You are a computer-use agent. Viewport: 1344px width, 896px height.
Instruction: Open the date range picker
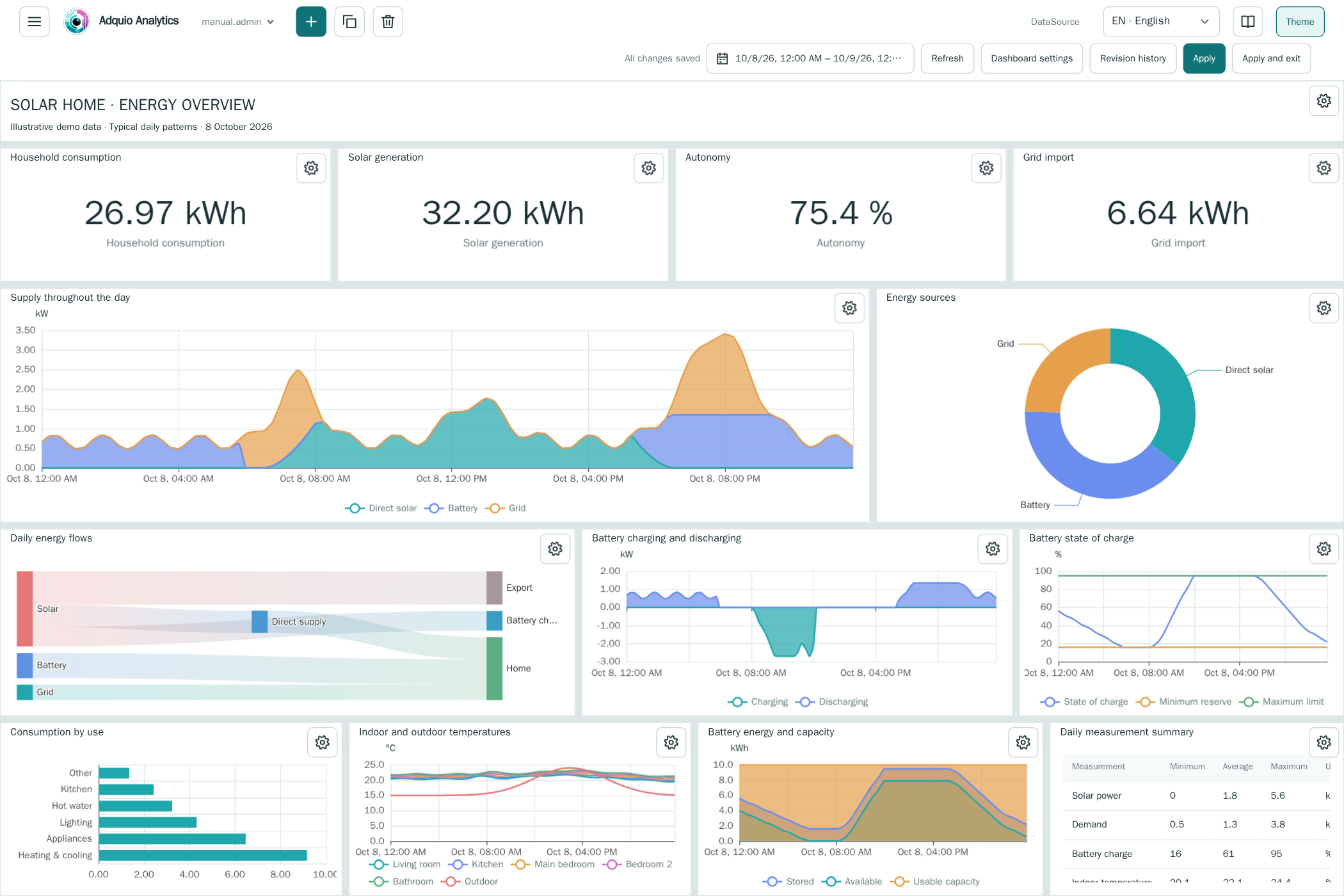pyautogui.click(x=810, y=58)
